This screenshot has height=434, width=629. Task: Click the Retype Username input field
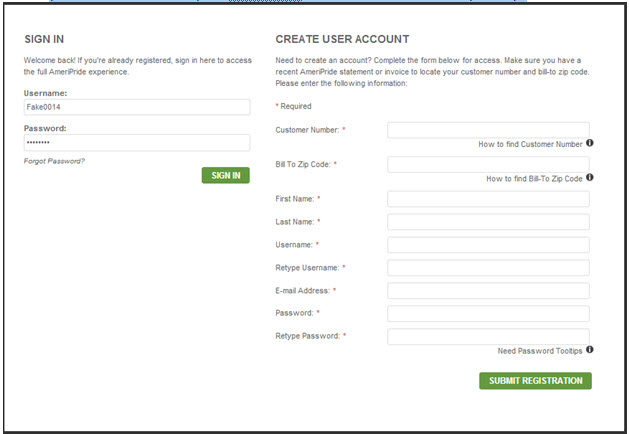(x=488, y=268)
